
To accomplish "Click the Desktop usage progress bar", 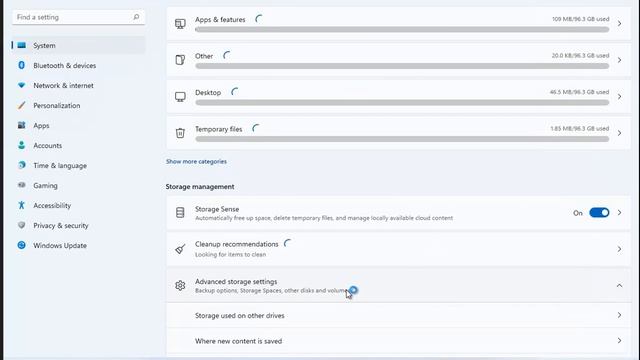I will pyautogui.click(x=402, y=102).
